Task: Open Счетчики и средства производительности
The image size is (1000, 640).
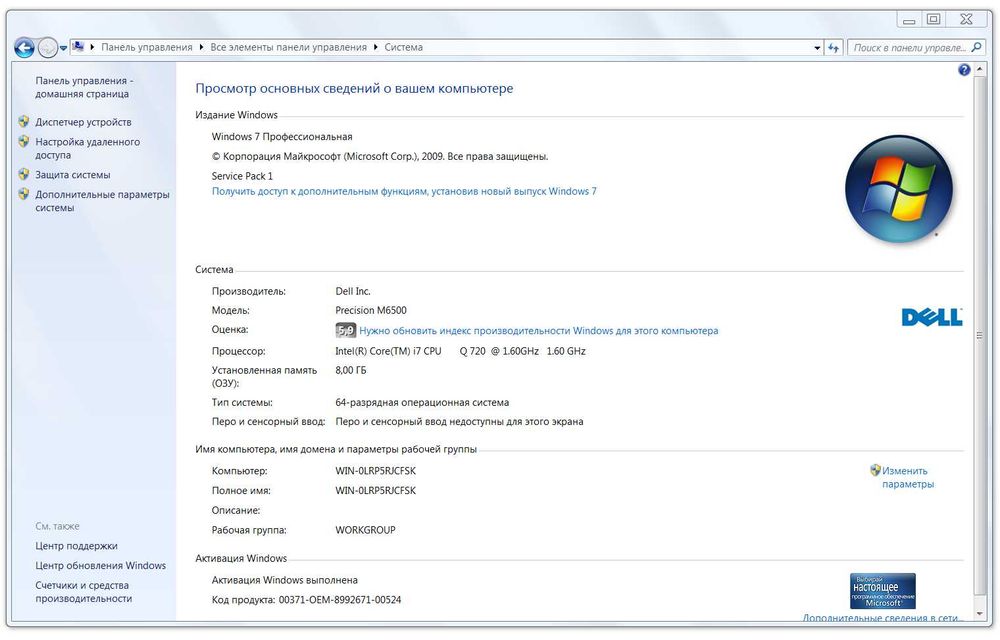Action: click(x=84, y=592)
